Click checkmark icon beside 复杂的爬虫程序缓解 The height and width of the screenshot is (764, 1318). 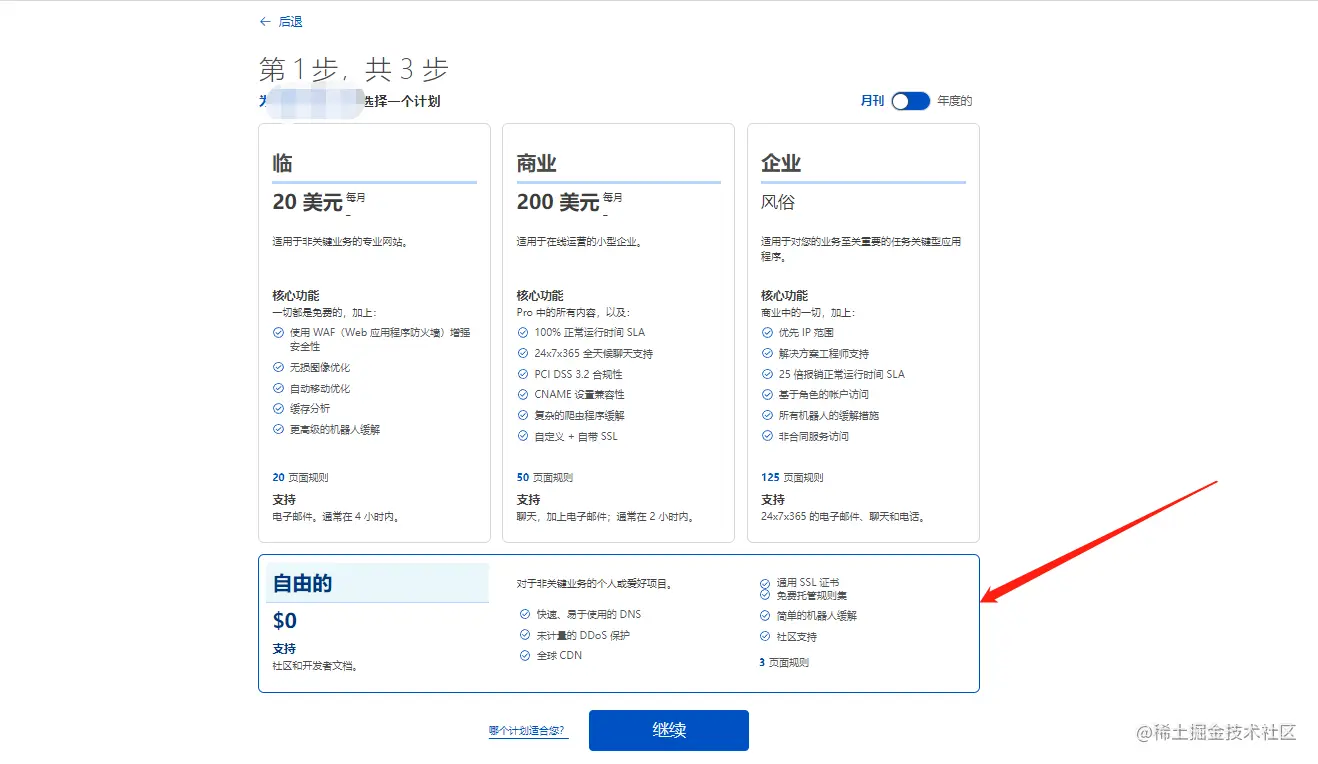(522, 415)
